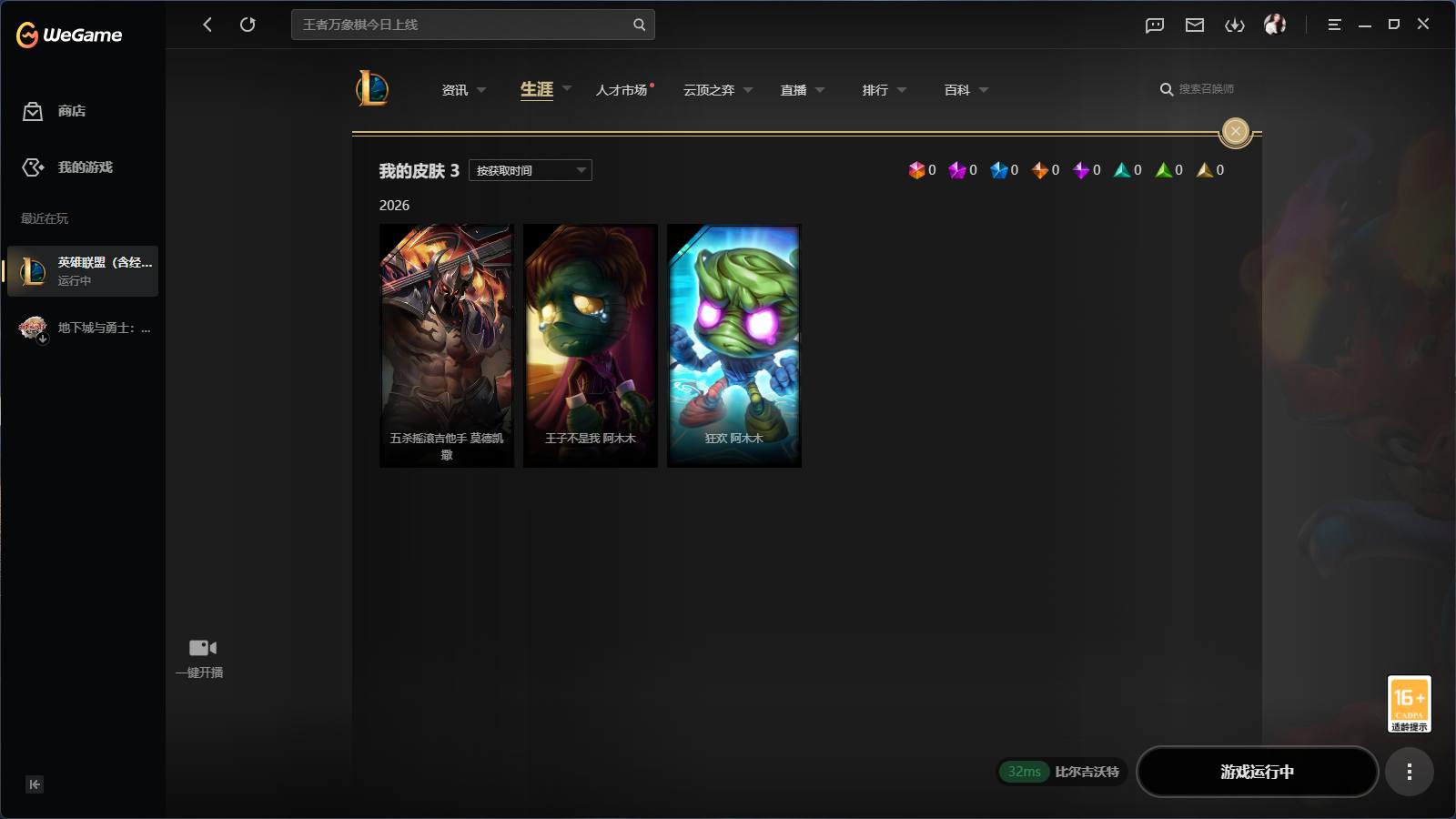Viewport: 1456px width, 819px height.
Task: Open the user avatar profile
Action: coord(1275,25)
